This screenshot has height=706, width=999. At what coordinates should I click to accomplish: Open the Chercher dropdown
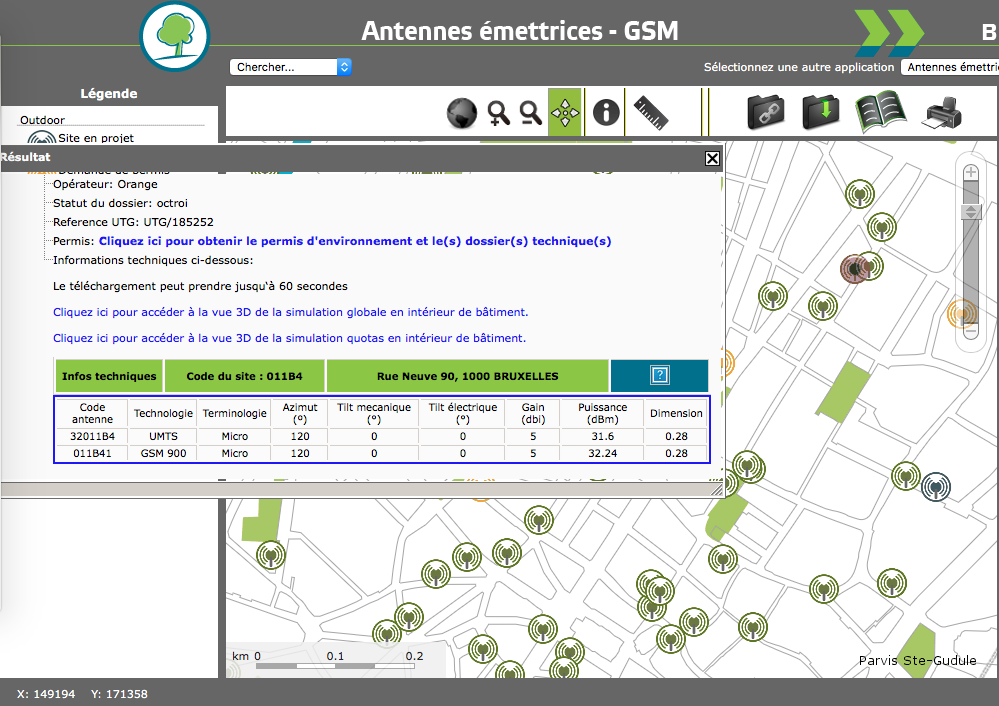click(x=290, y=67)
